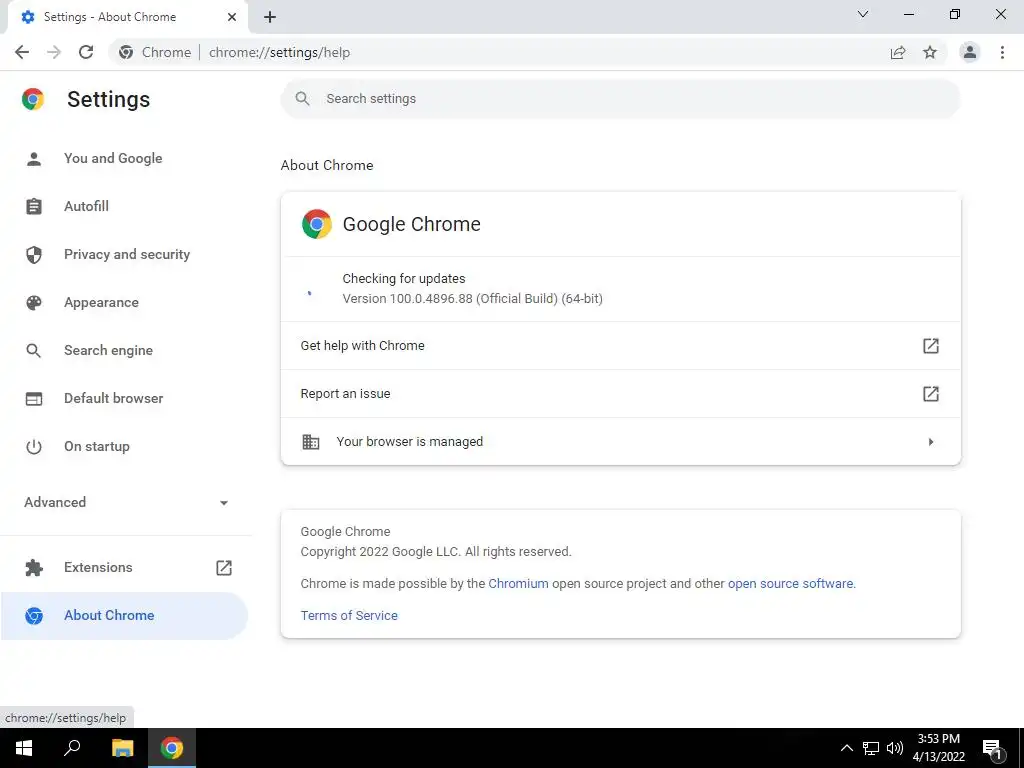This screenshot has height=768, width=1024.
Task: Open File Explorer from the taskbar
Action: [122, 748]
